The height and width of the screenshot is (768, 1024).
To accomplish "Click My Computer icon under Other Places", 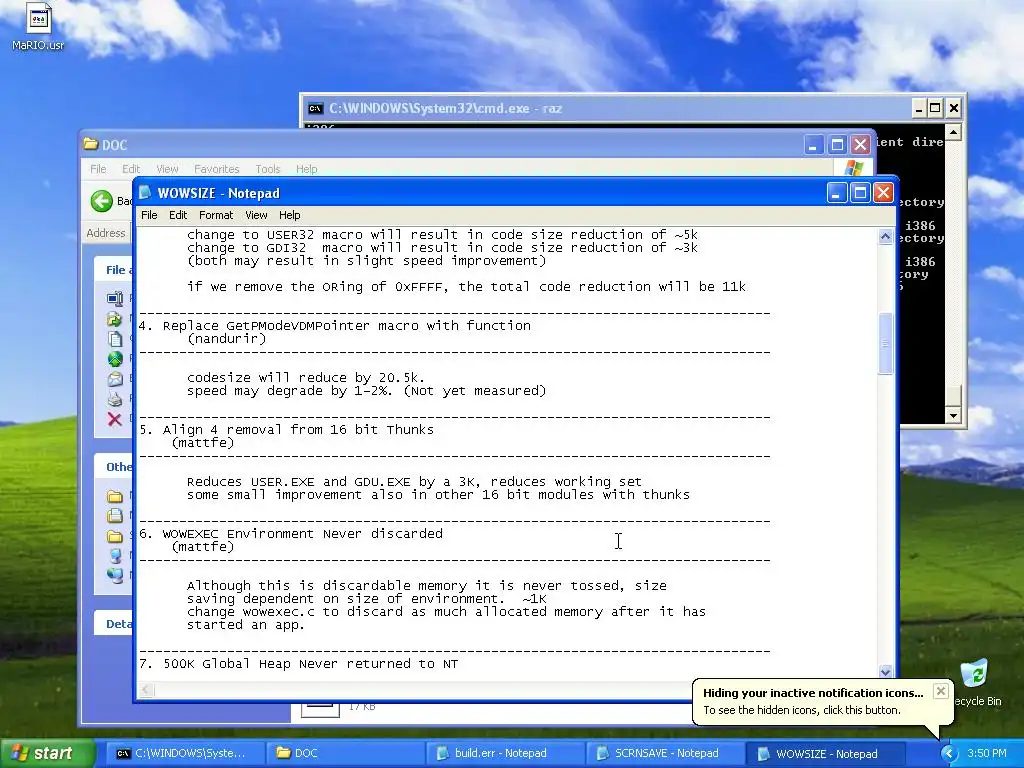I will [x=115, y=556].
